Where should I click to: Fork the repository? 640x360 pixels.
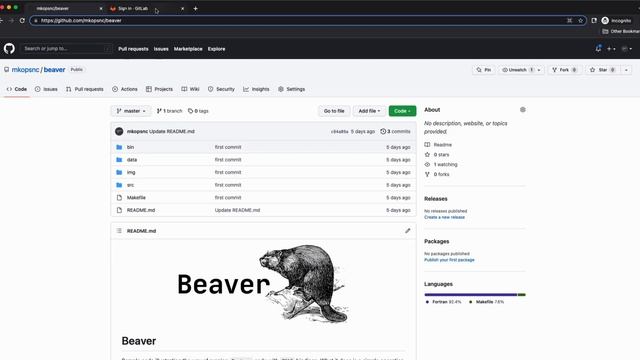click(x=564, y=70)
